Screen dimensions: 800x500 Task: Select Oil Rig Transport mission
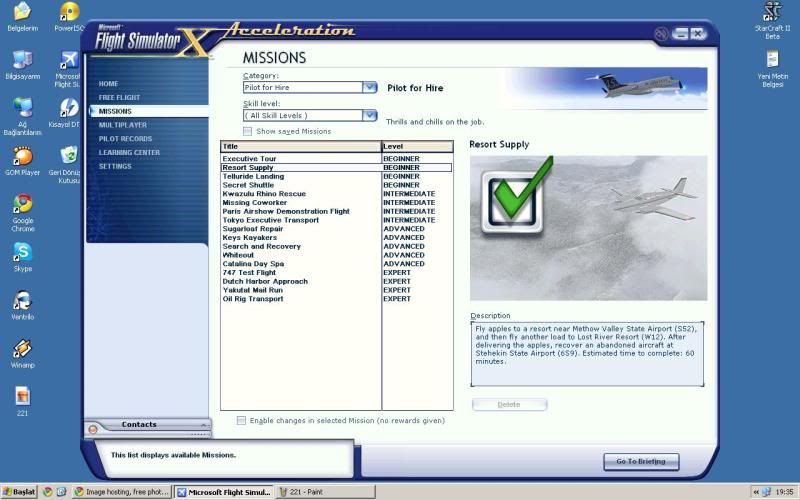click(x=336, y=298)
